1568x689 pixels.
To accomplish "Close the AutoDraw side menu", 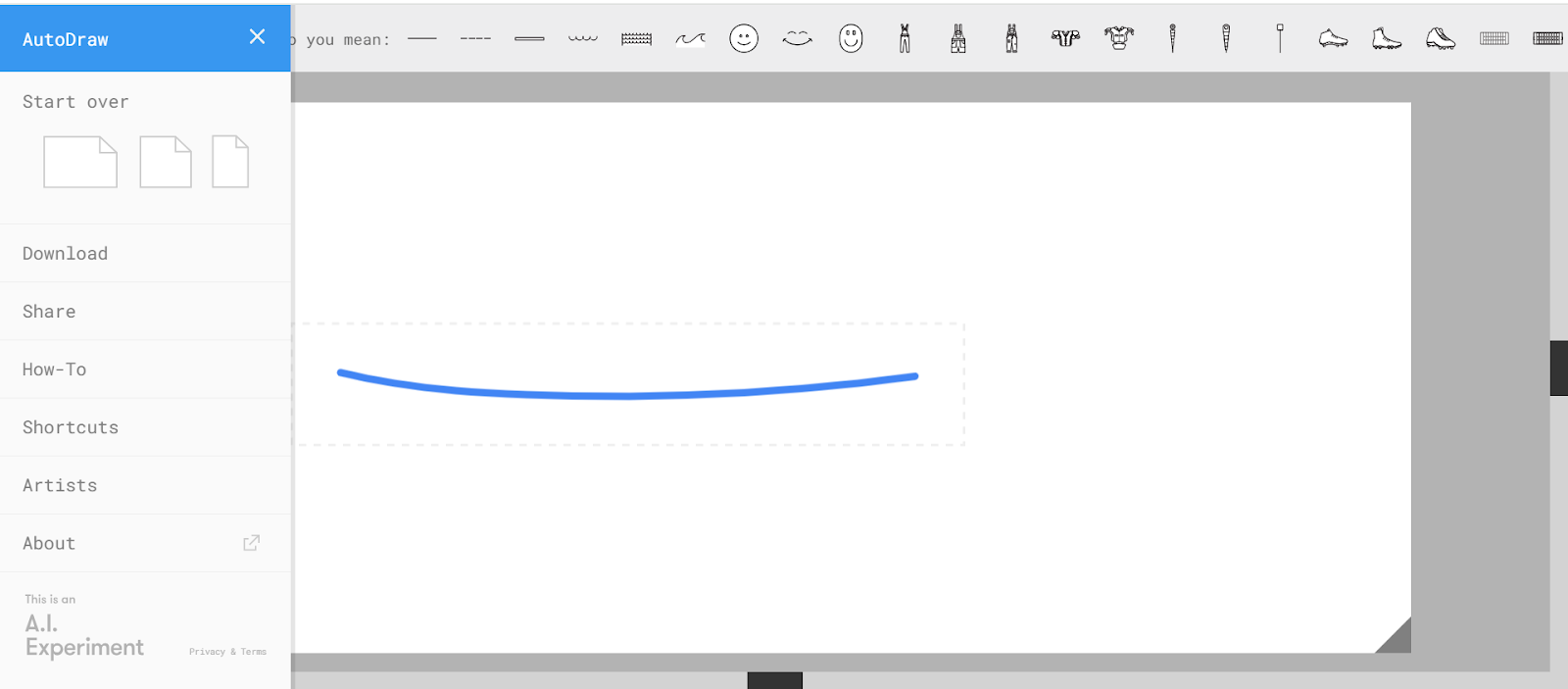I will pyautogui.click(x=257, y=37).
